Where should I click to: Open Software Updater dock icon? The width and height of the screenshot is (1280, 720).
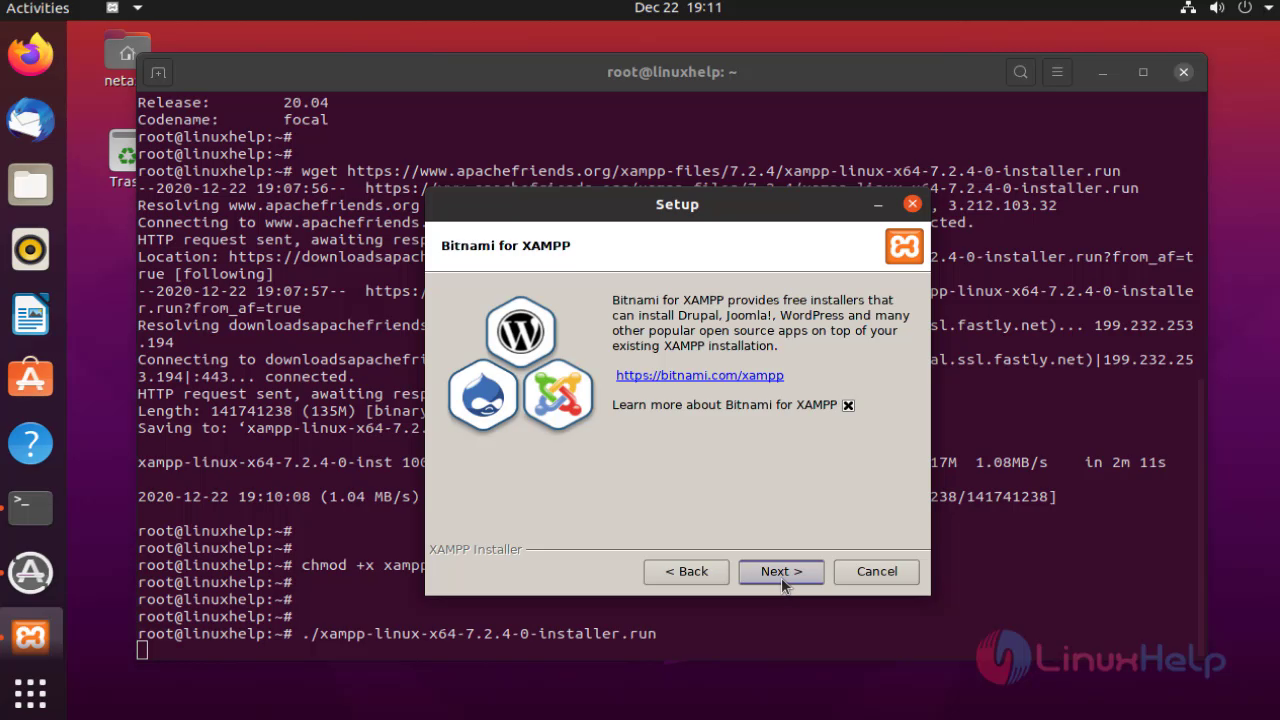(30, 572)
